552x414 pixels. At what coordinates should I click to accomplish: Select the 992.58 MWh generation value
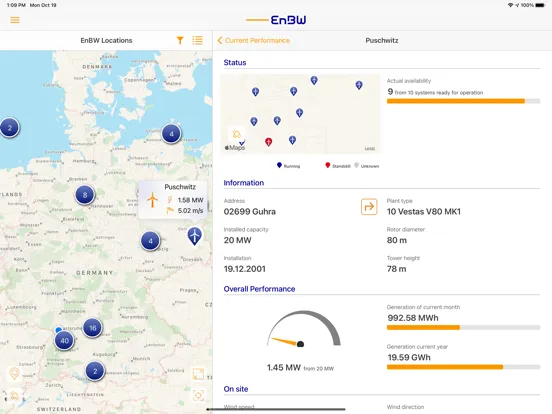(x=413, y=318)
